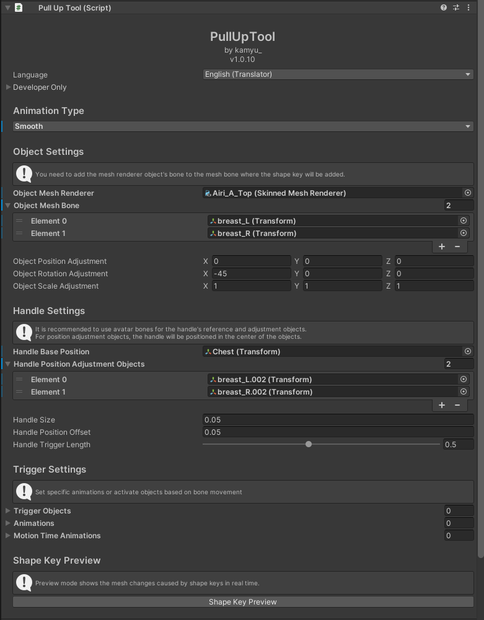Collapse the Object Mesh Bone list

[8, 205]
